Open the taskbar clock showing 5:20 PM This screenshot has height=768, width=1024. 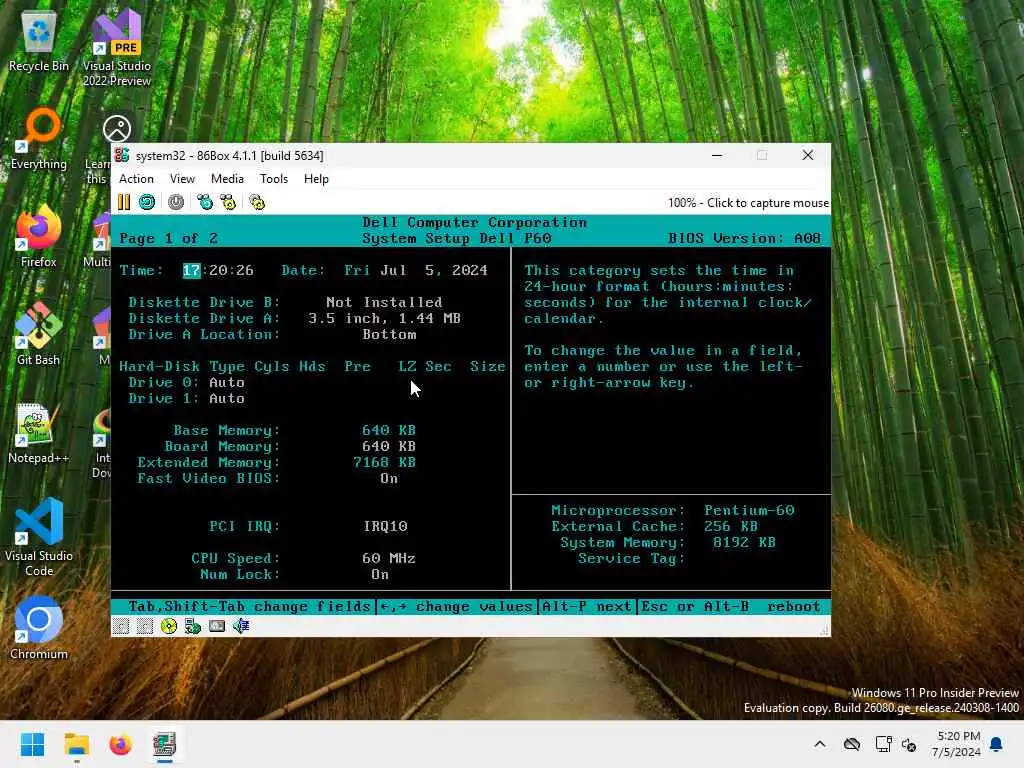tap(956, 744)
